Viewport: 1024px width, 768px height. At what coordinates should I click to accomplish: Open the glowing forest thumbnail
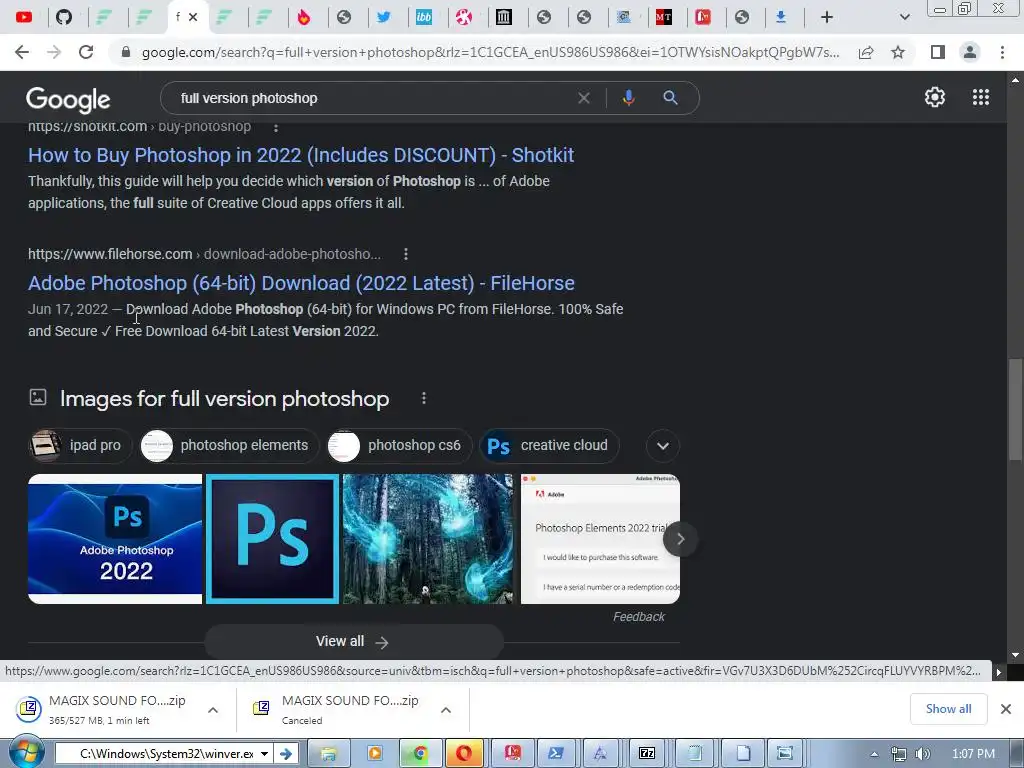[428, 539]
